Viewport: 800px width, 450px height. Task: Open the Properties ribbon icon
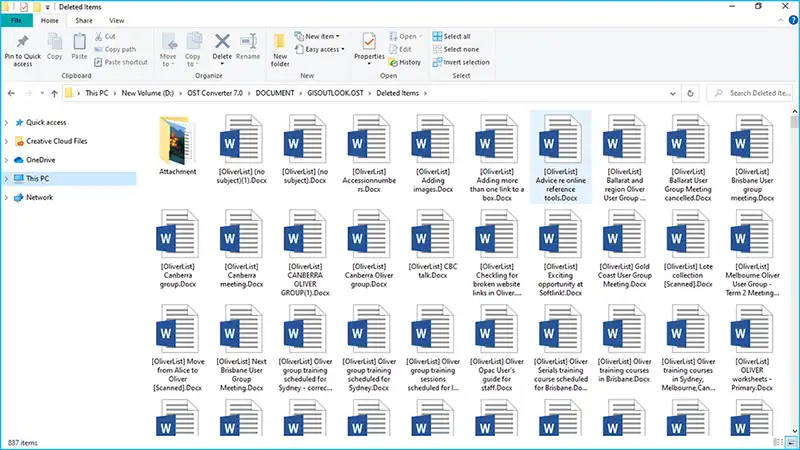pos(369,41)
